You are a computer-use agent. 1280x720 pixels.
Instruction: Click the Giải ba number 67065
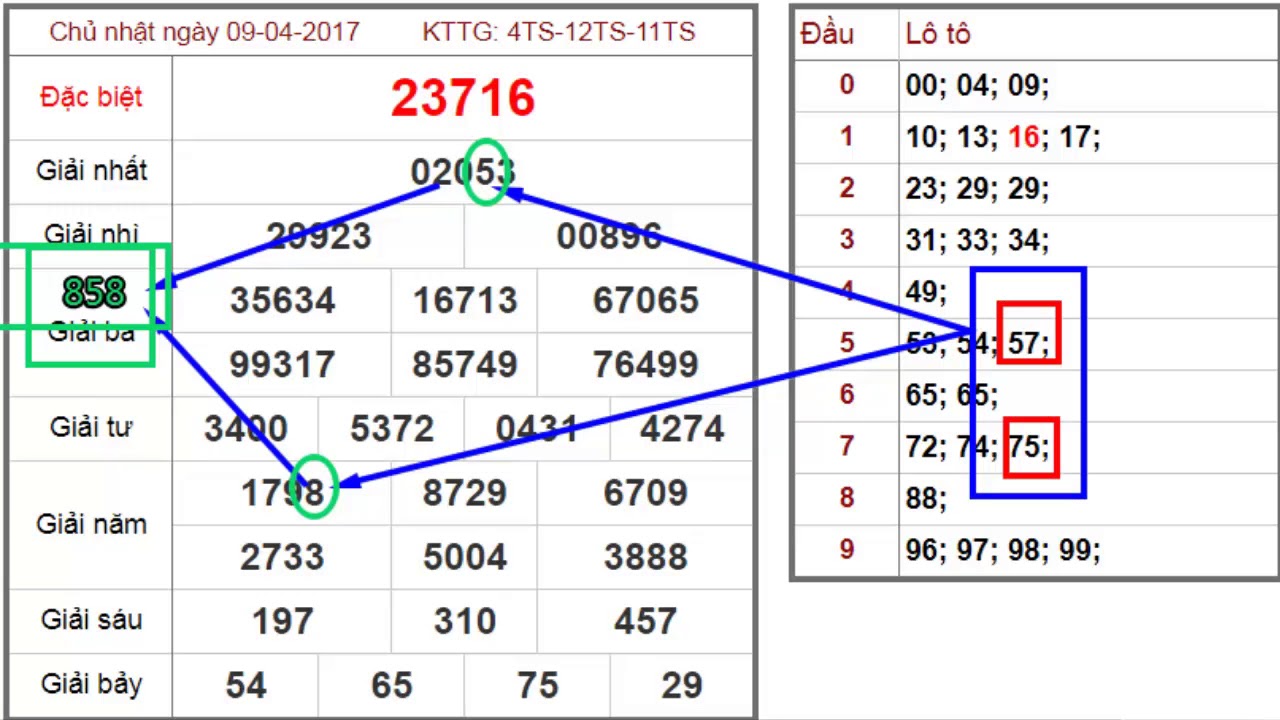(645, 301)
